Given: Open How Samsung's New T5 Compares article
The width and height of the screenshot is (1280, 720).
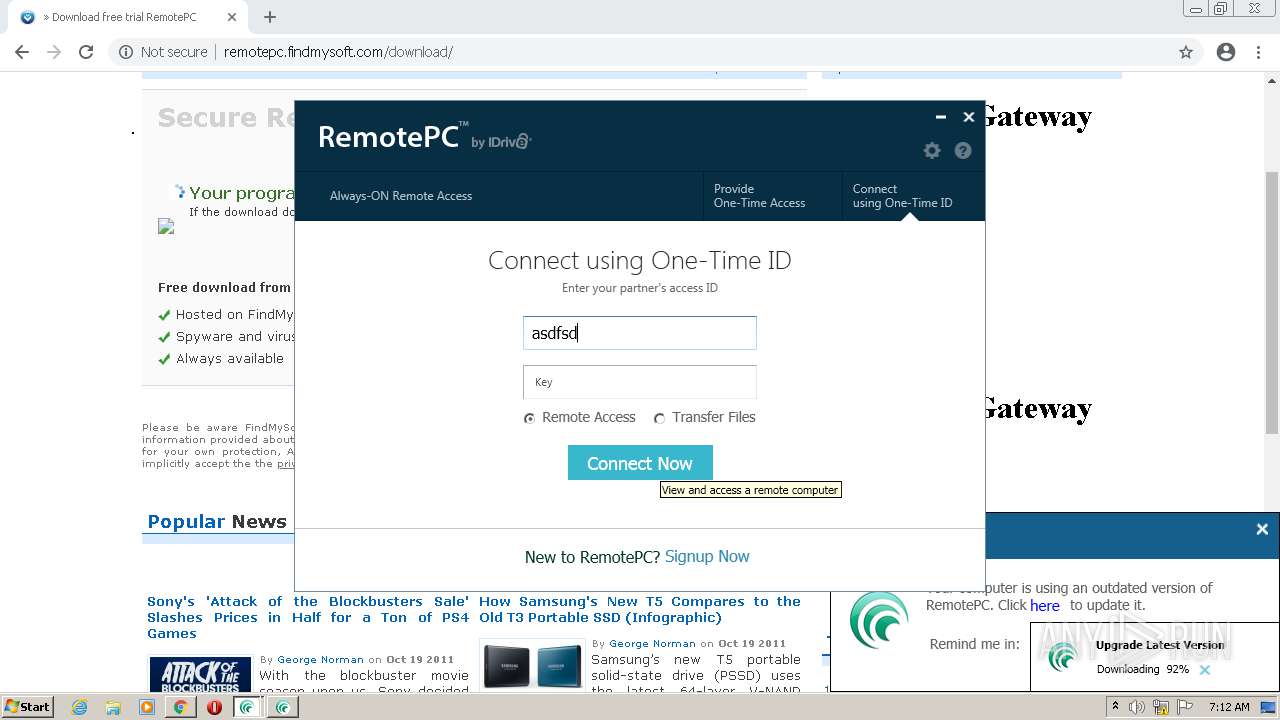Looking at the screenshot, I should tap(640, 609).
